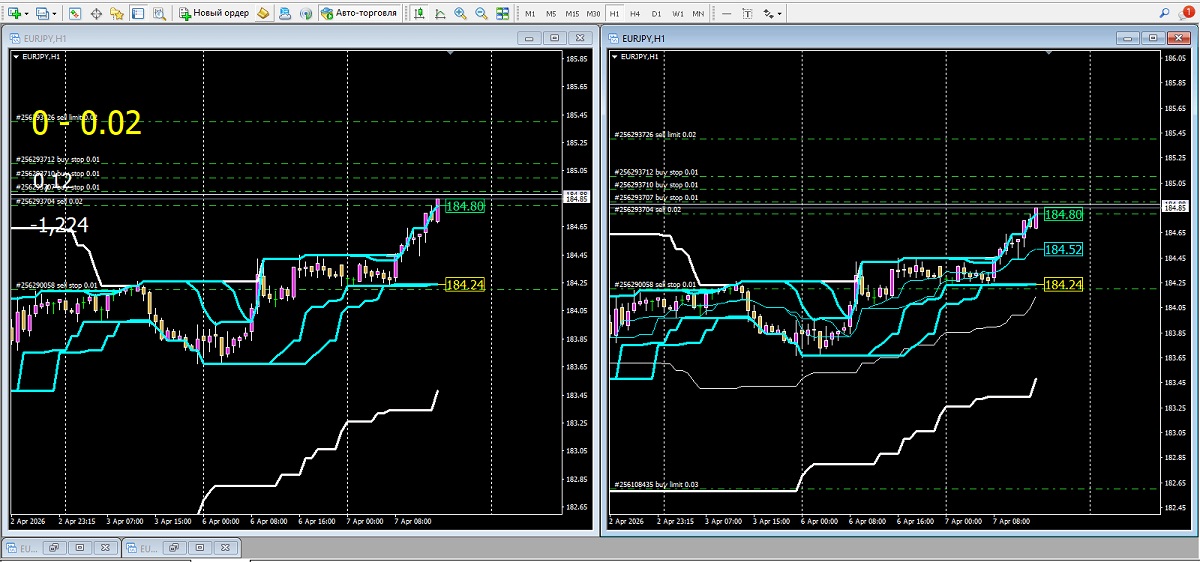This screenshot has width=1200, height=562.
Task: Switch to line chart mode
Action: point(440,14)
